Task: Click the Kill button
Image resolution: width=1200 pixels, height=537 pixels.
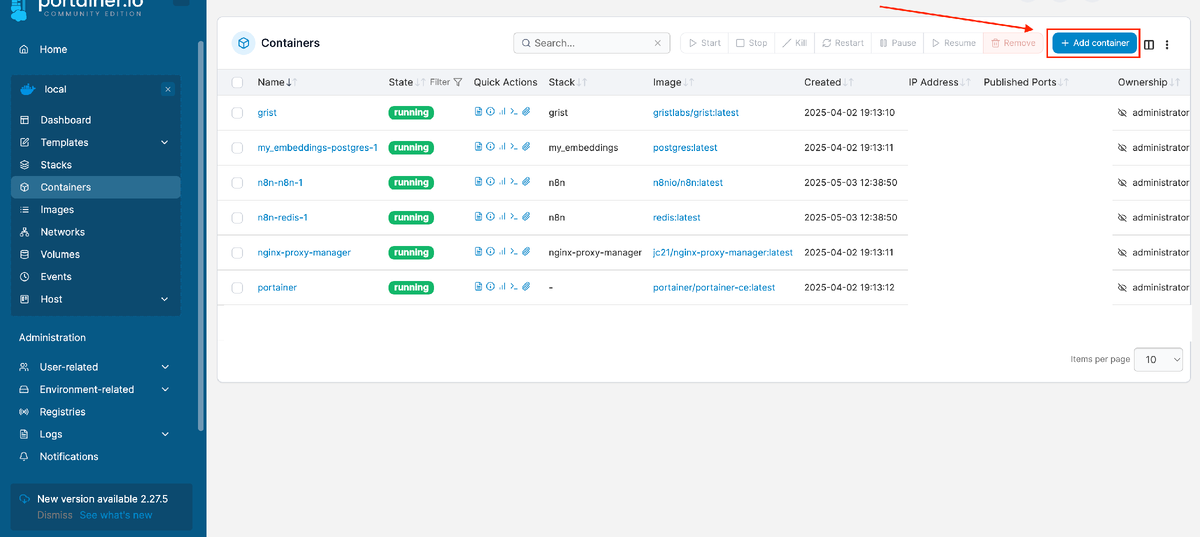Action: [x=795, y=43]
